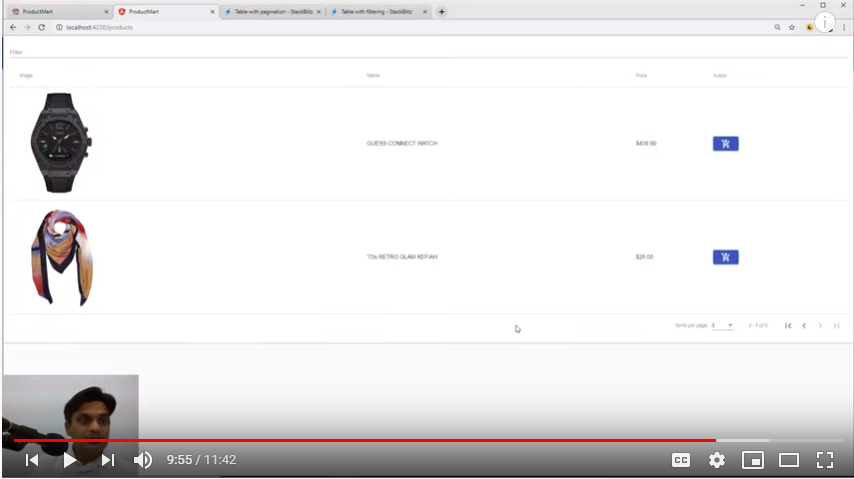Skip to the next video
The height and width of the screenshot is (479, 854).
tap(108, 460)
